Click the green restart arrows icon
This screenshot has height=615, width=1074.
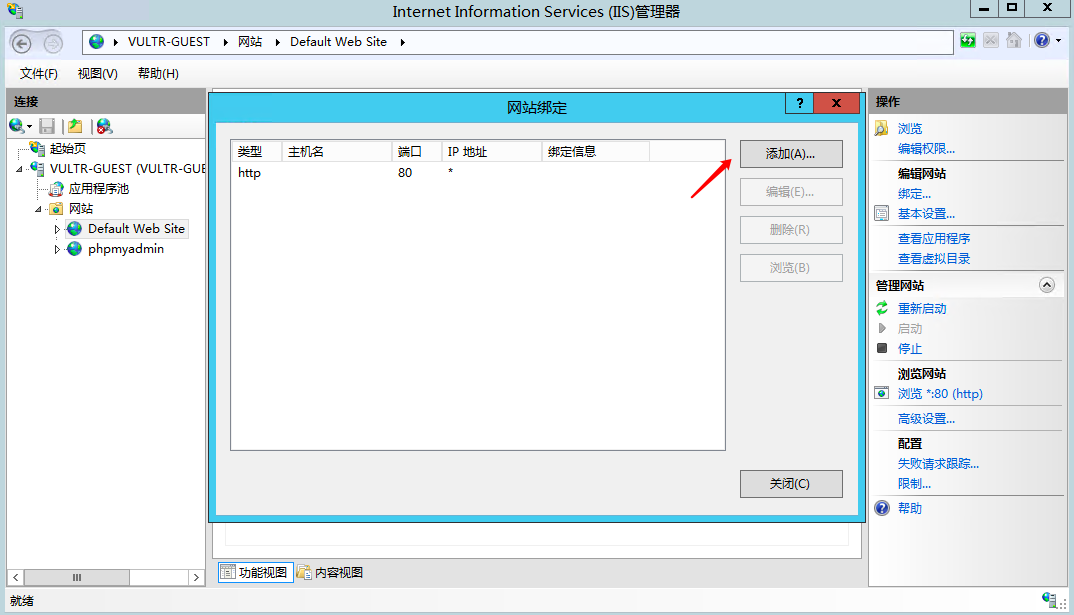coord(882,308)
